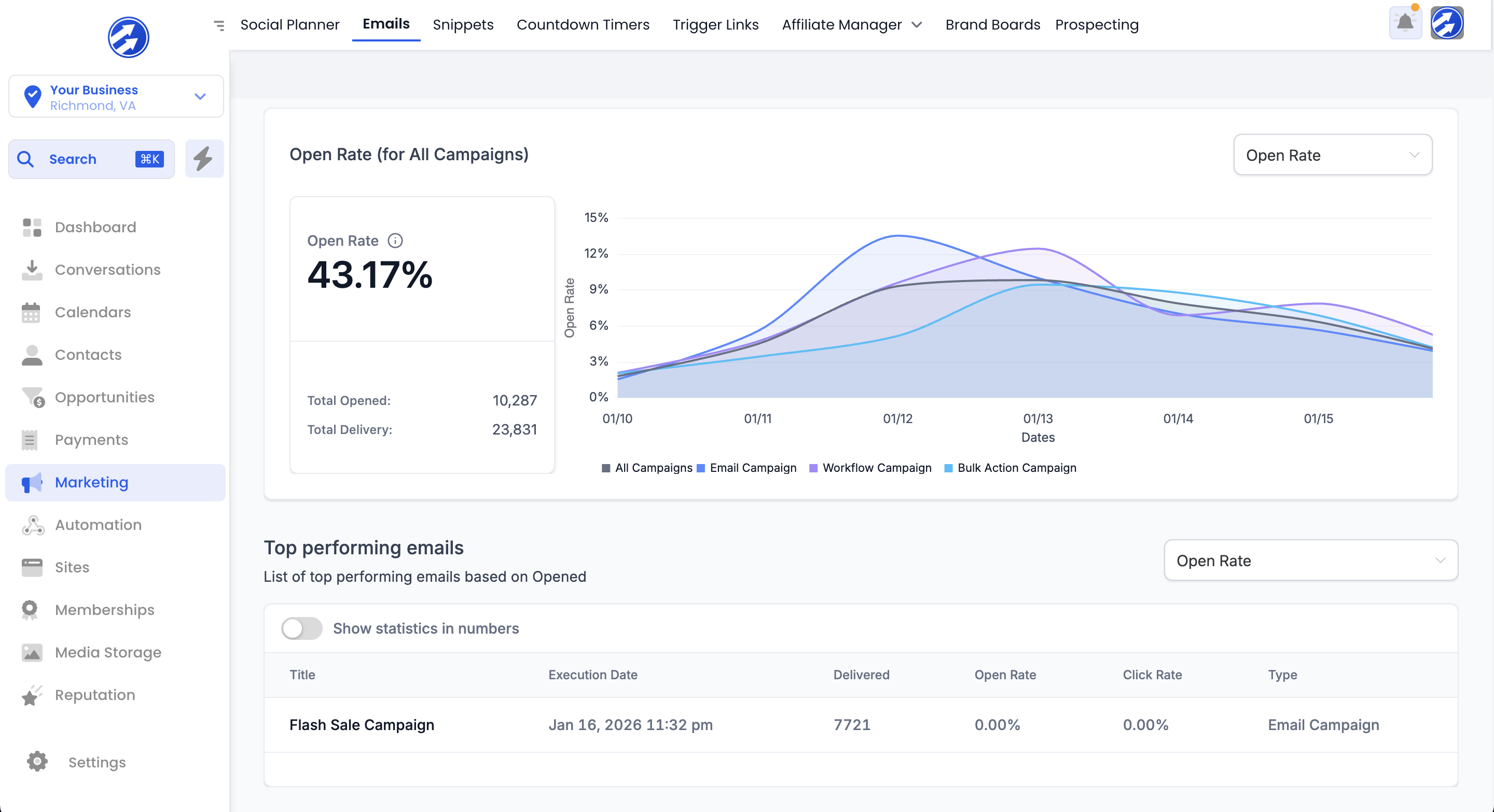Screen dimensions: 1494x812
Task: Open Automation from the sidebar
Action: [x=98, y=525]
